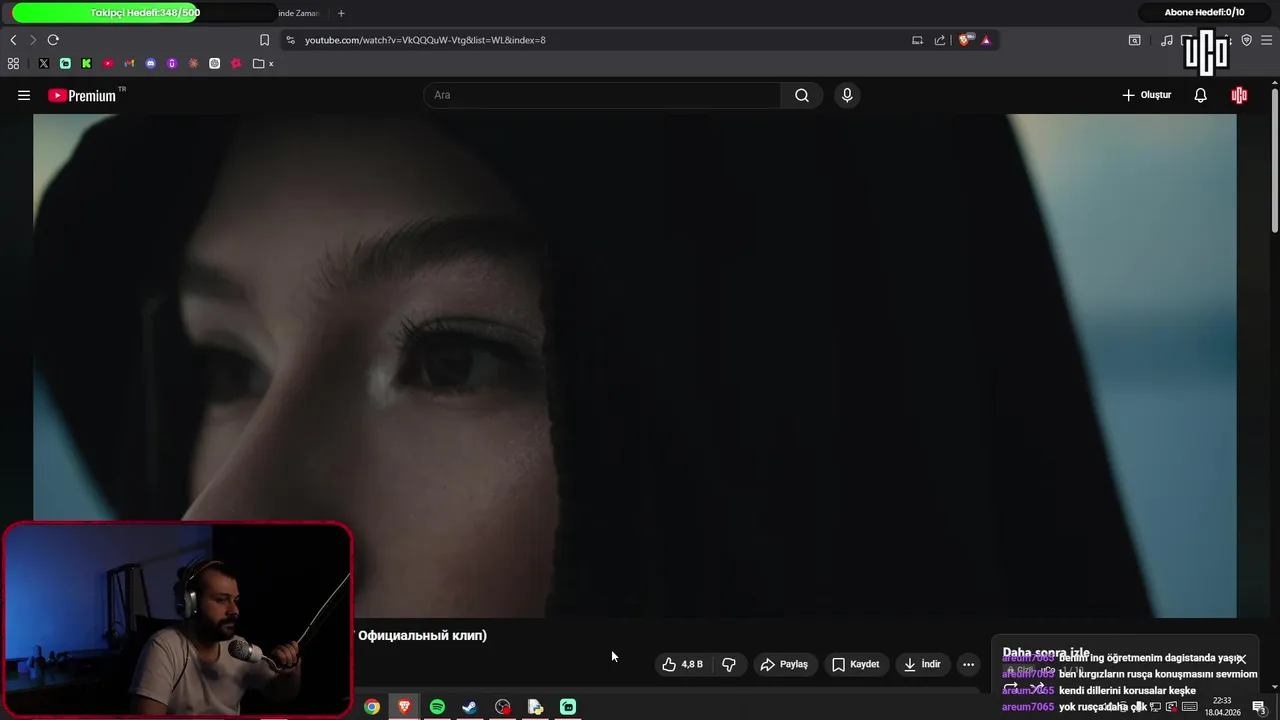Screen dimensions: 1280x720
Task: Open the Discord bookmark
Action: click(151, 63)
